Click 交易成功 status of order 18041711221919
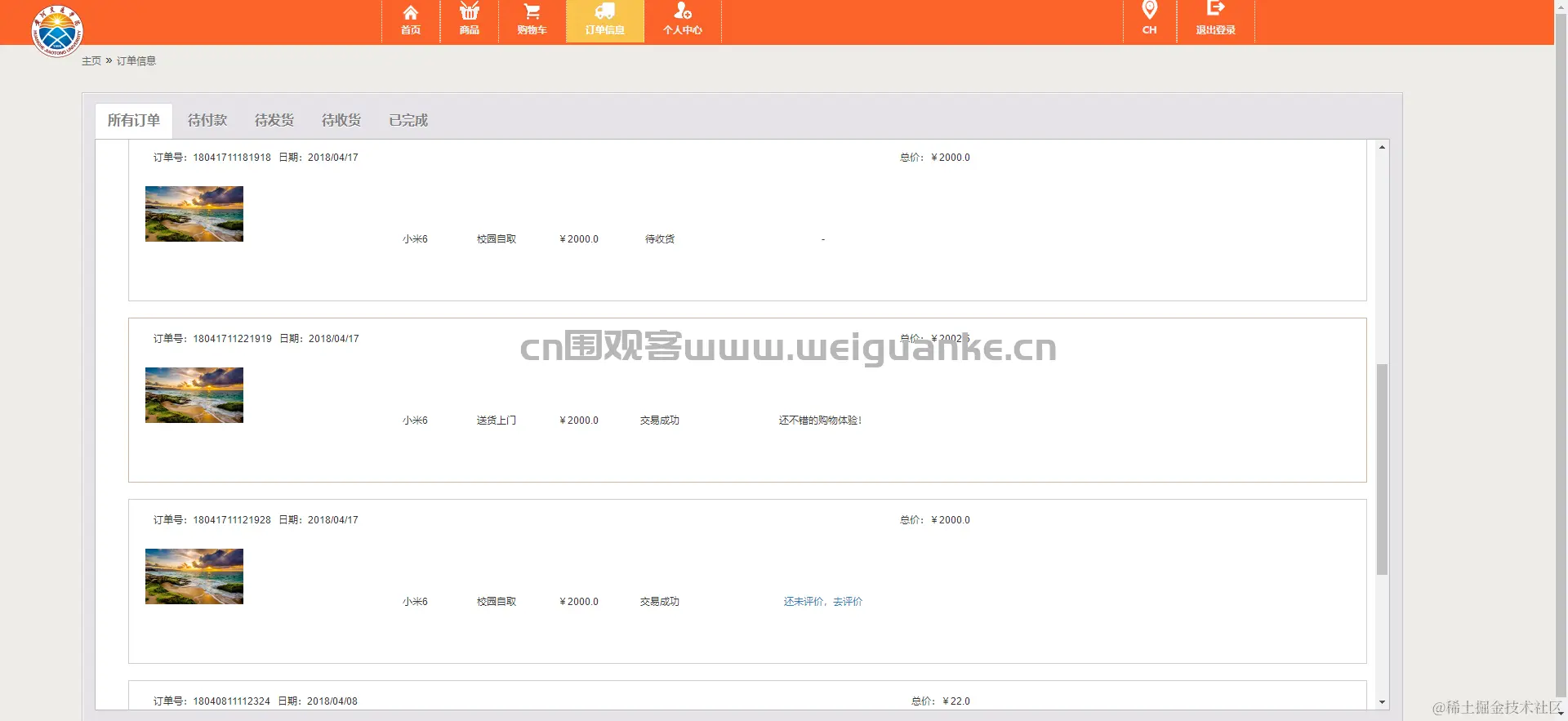 (x=660, y=421)
